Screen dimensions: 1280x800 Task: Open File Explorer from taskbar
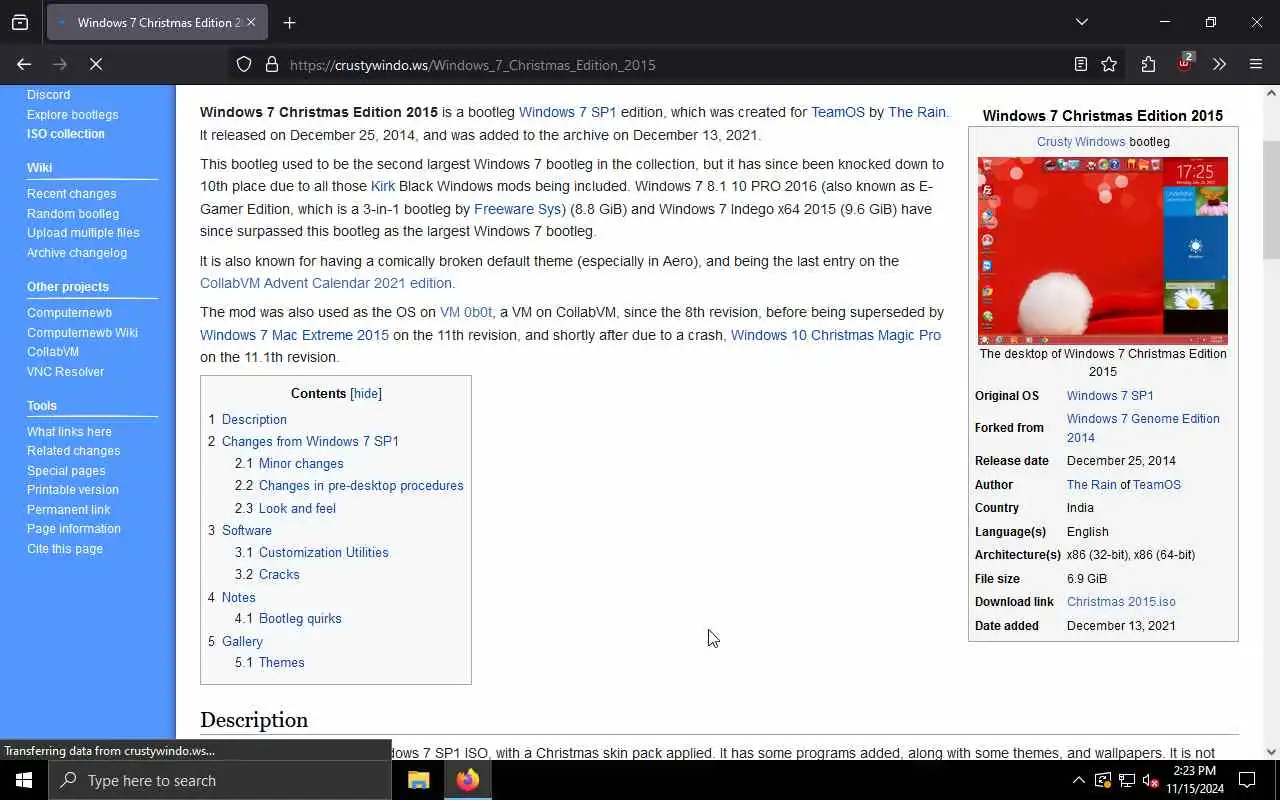tap(418, 780)
